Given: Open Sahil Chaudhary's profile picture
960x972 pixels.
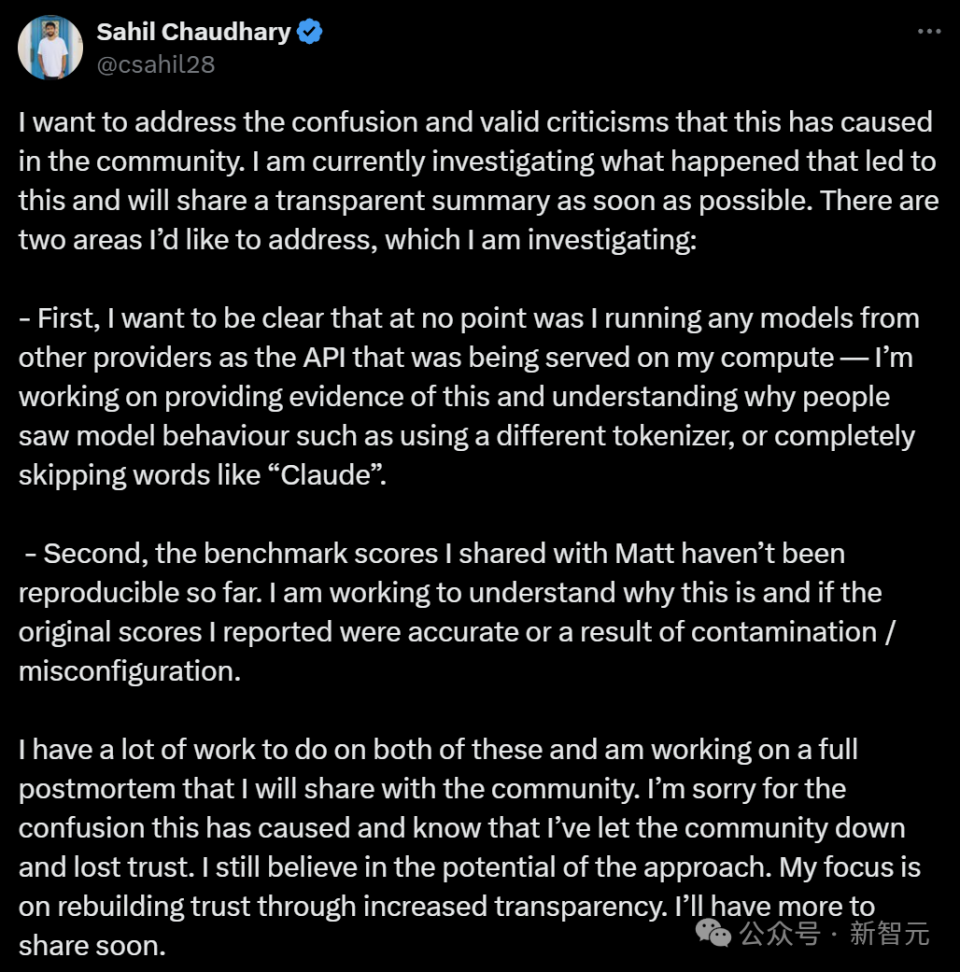Looking at the screenshot, I should click(x=50, y=47).
